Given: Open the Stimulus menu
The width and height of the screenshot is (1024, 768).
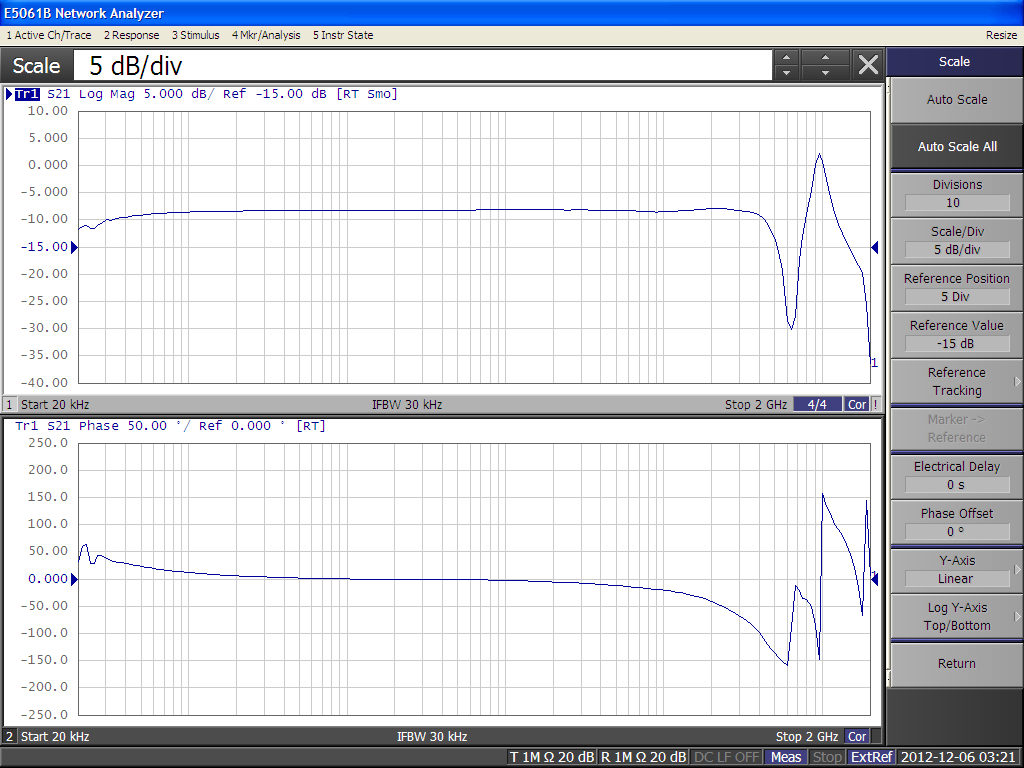Looking at the screenshot, I should pyautogui.click(x=195, y=35).
